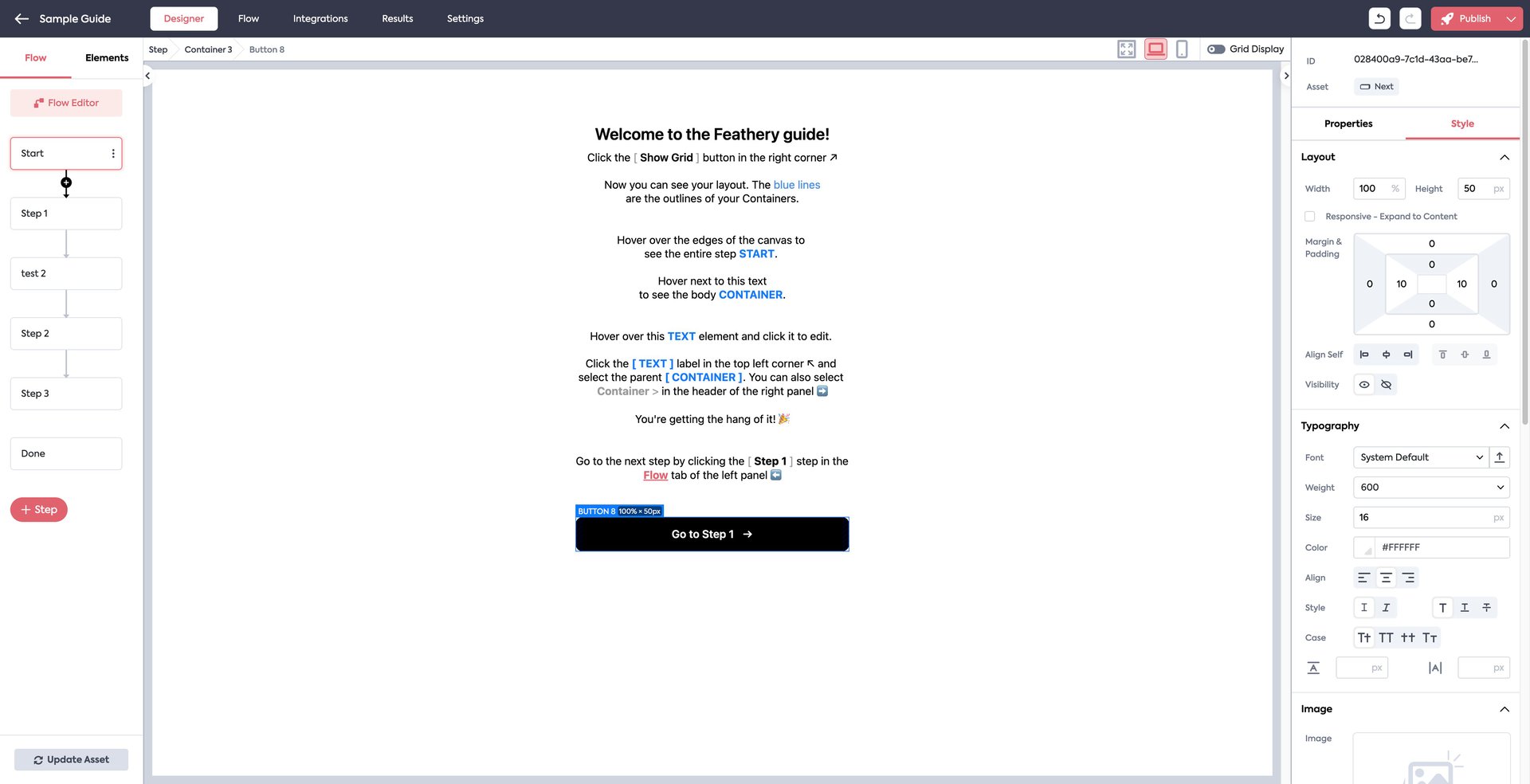Collapse the Layout section
Viewport: 1530px width, 784px height.
(x=1504, y=157)
